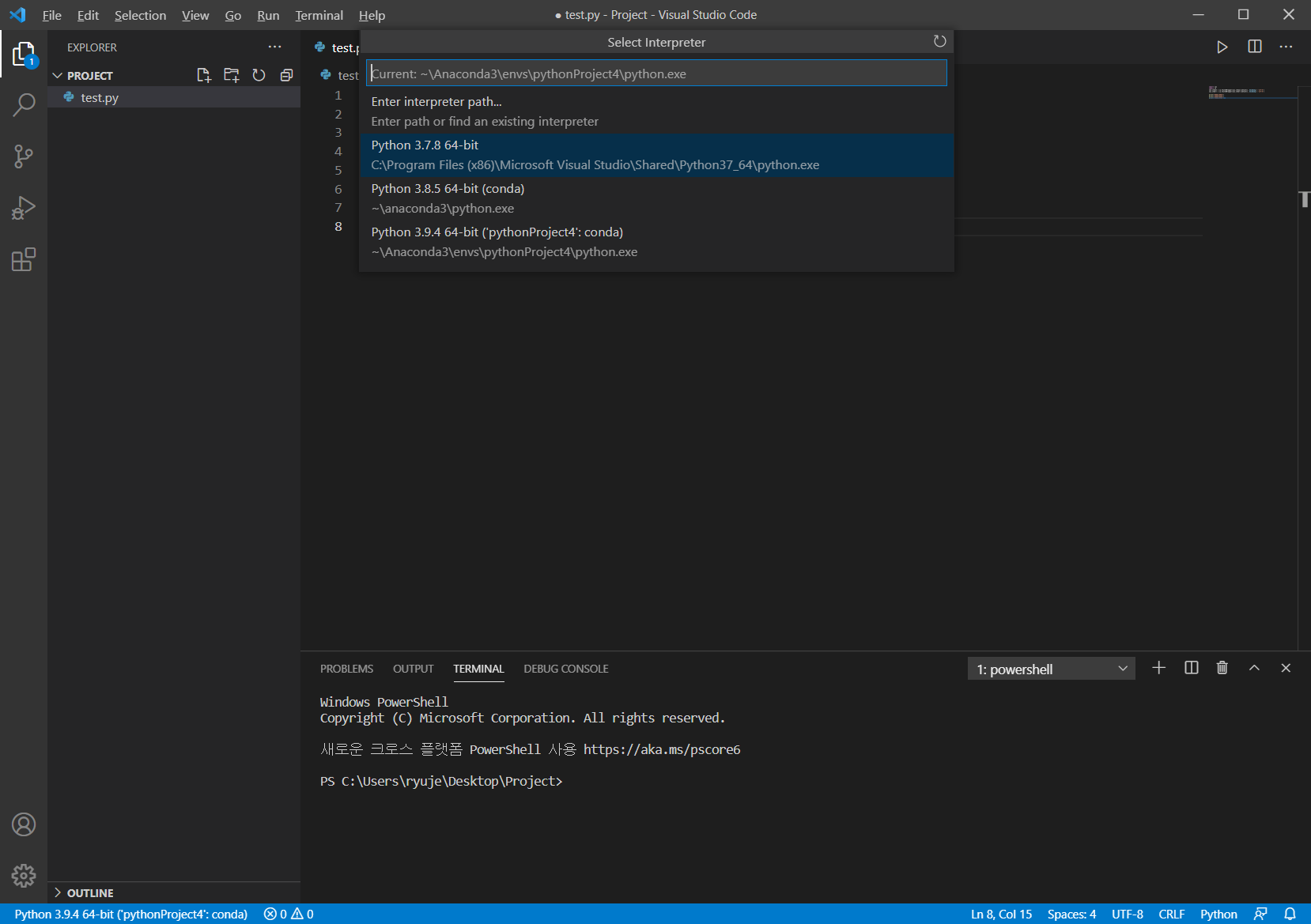Open the powershell terminal selector dropdown
Viewport: 1311px width, 924px height.
pos(1051,669)
